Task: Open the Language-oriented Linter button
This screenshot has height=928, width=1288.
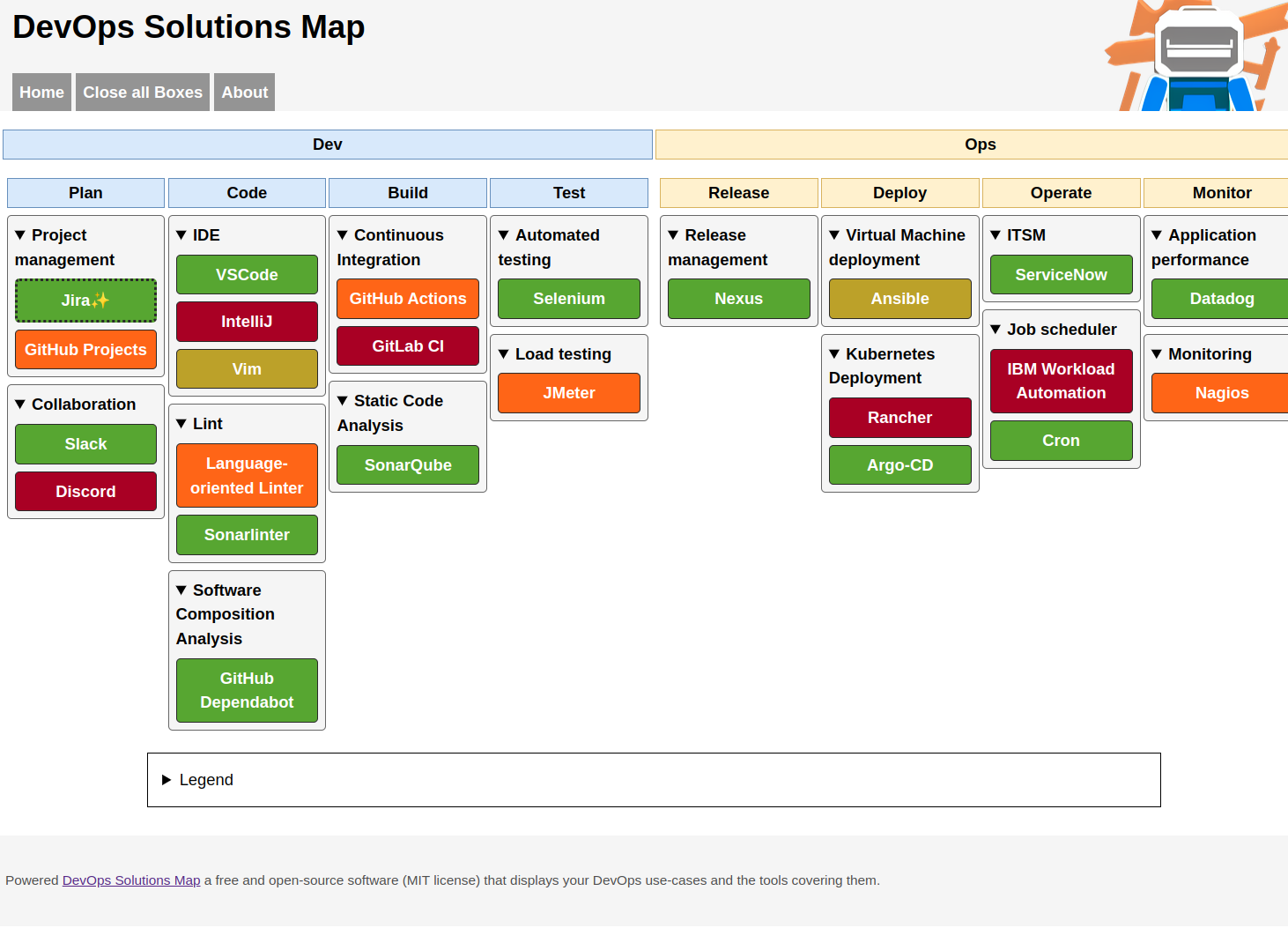Action: [247, 476]
